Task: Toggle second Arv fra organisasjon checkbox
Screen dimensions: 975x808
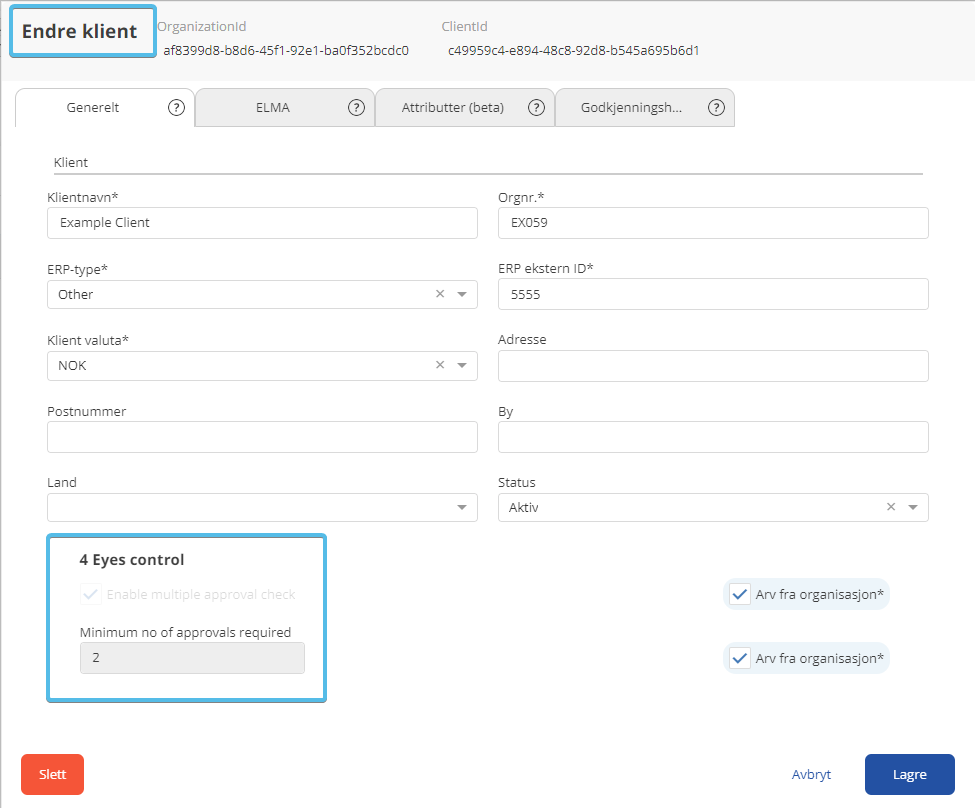Action: pos(740,659)
